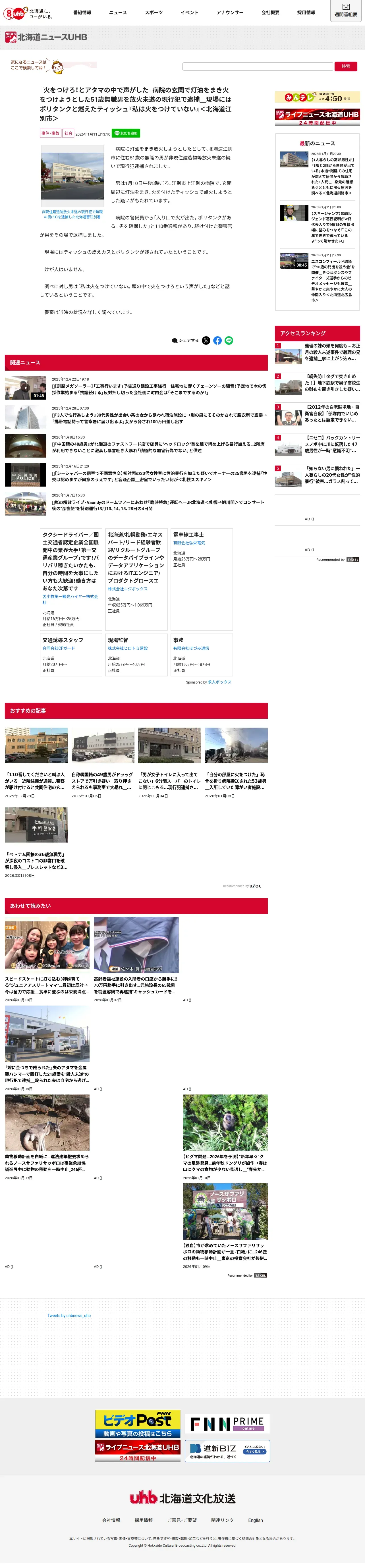Share the article on LINE

point(229,340)
